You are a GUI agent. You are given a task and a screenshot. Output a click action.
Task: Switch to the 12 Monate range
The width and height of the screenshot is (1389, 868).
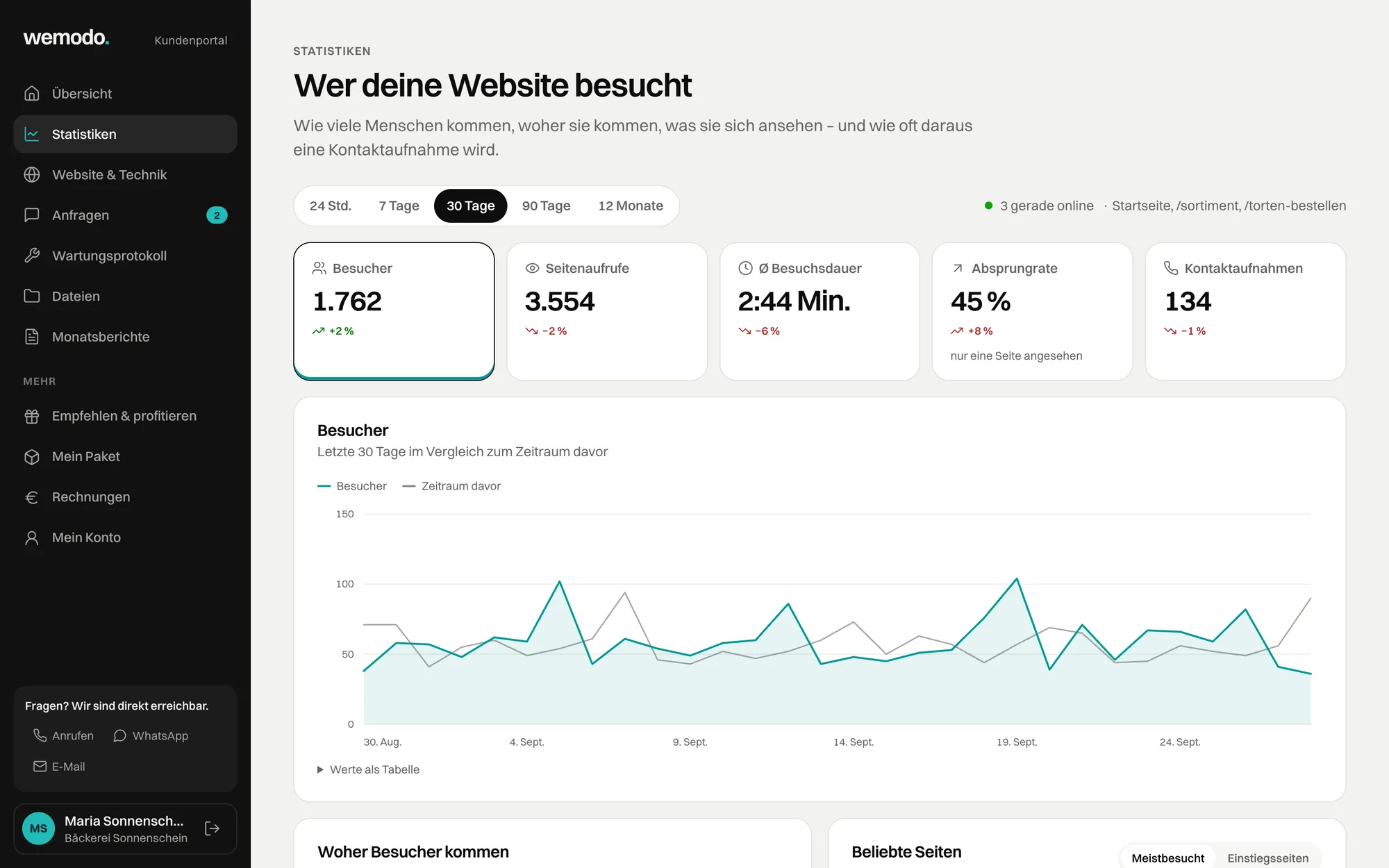pos(631,206)
